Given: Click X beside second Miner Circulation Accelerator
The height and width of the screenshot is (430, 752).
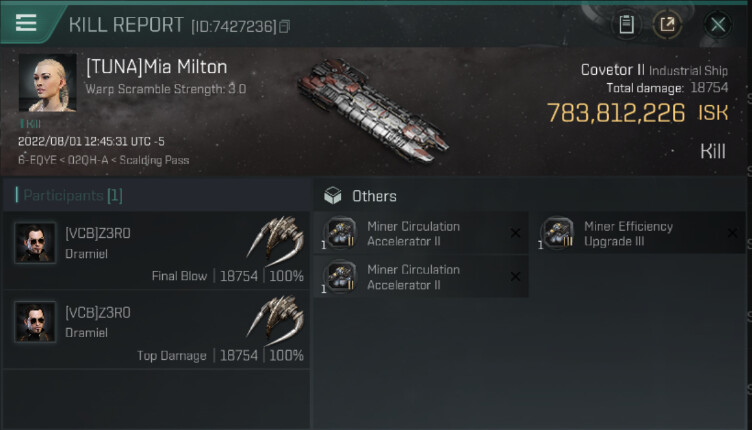Looking at the screenshot, I should pyautogui.click(x=515, y=277).
